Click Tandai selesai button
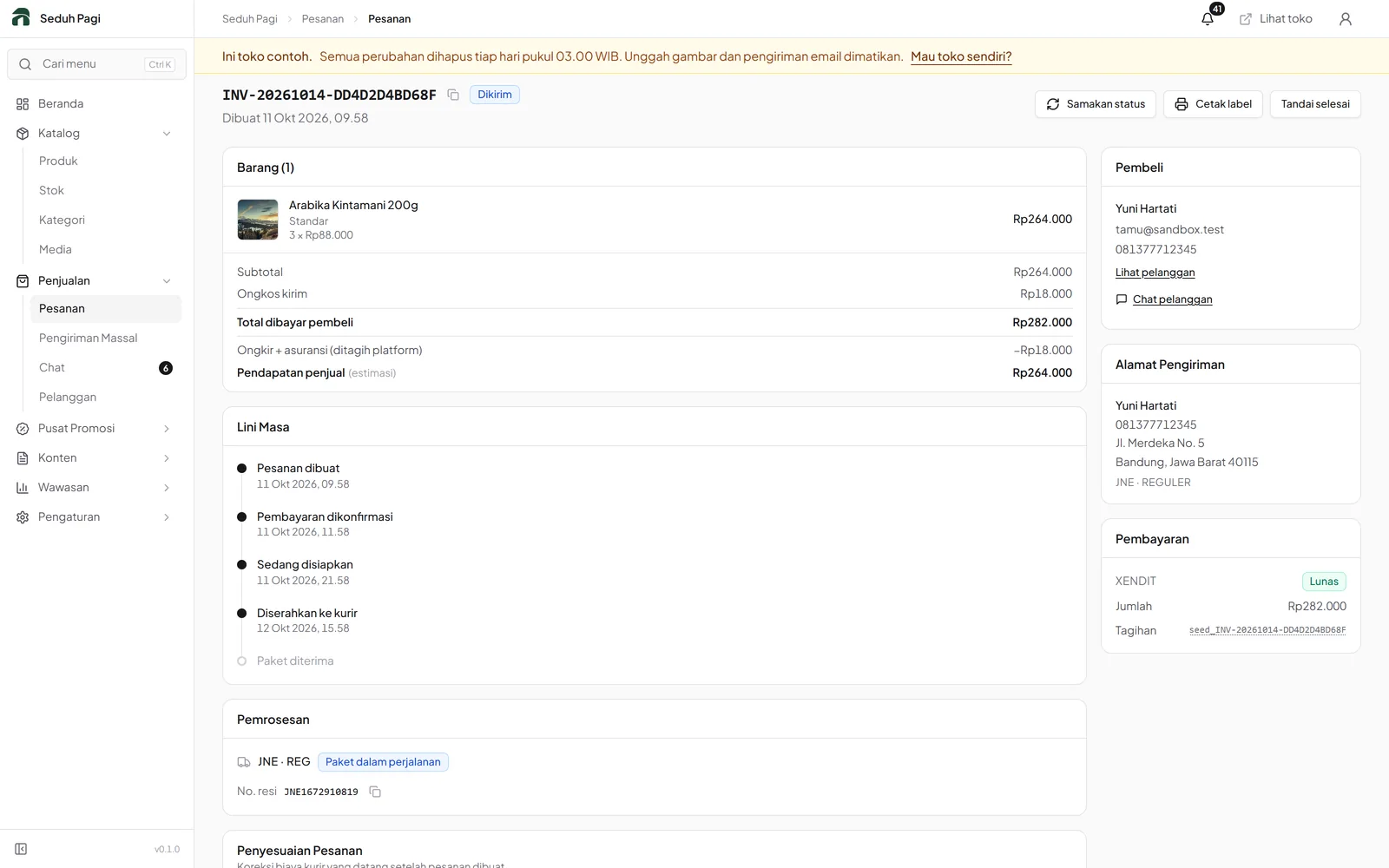Screen dimensions: 1389x868 pos(1315,104)
